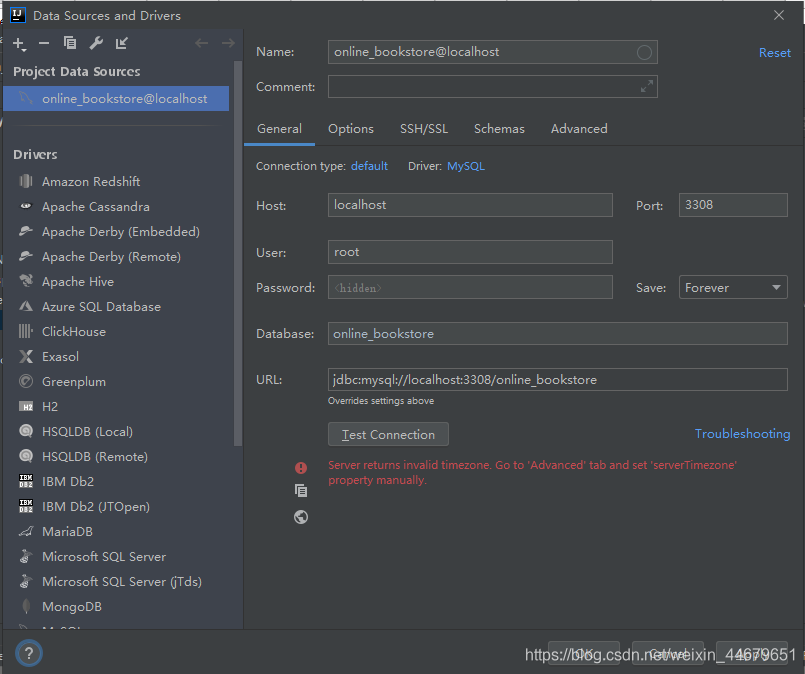Remove selected data source with minus icon
The height and width of the screenshot is (674, 805).
pyautogui.click(x=44, y=43)
